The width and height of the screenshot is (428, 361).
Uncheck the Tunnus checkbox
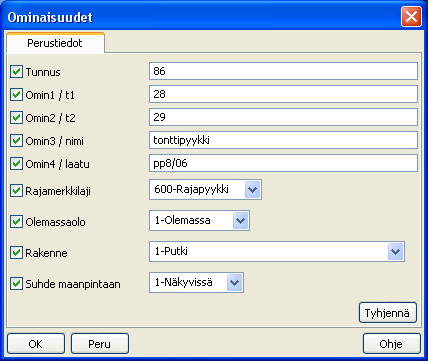16,72
